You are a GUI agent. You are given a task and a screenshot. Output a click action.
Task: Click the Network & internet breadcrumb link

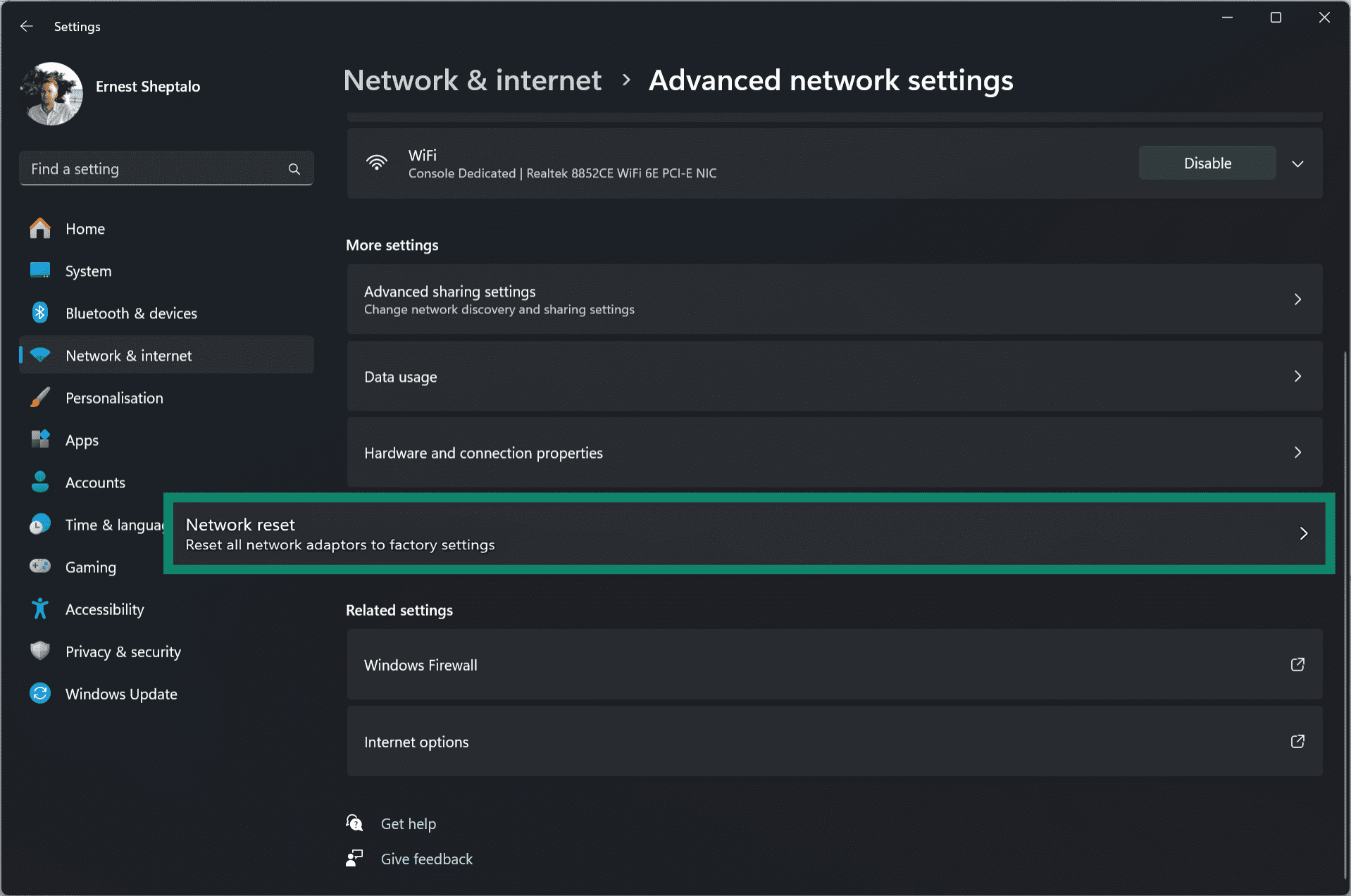(x=472, y=80)
